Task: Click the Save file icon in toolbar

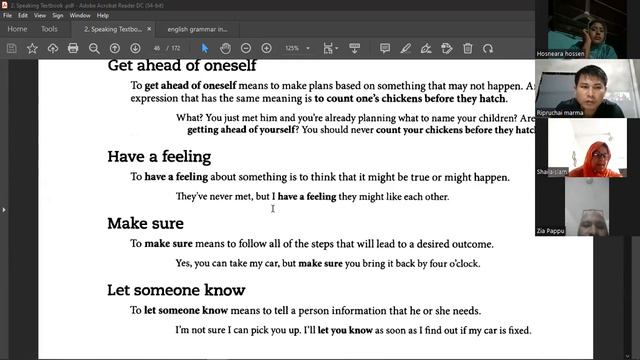Action: click(11, 48)
